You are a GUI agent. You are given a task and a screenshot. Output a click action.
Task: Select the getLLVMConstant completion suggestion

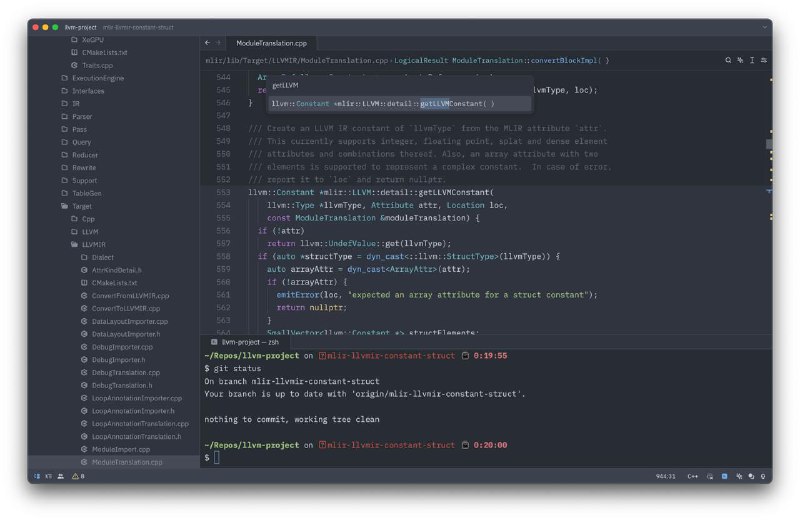tap(399, 104)
